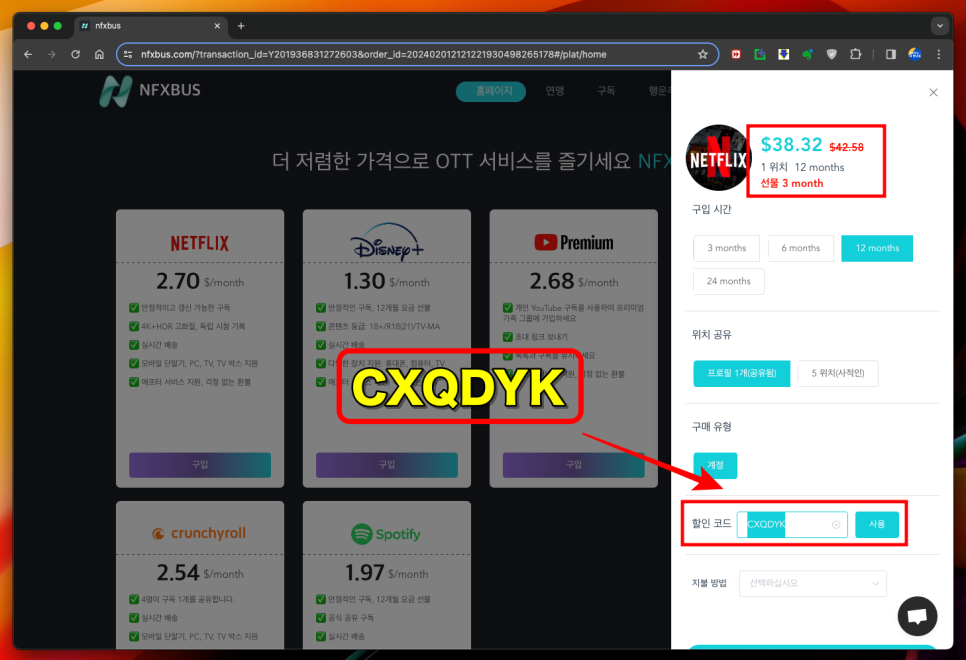The height and width of the screenshot is (660, 966).
Task: Open the 지불 방법 payment dropdown
Action: tap(813, 584)
